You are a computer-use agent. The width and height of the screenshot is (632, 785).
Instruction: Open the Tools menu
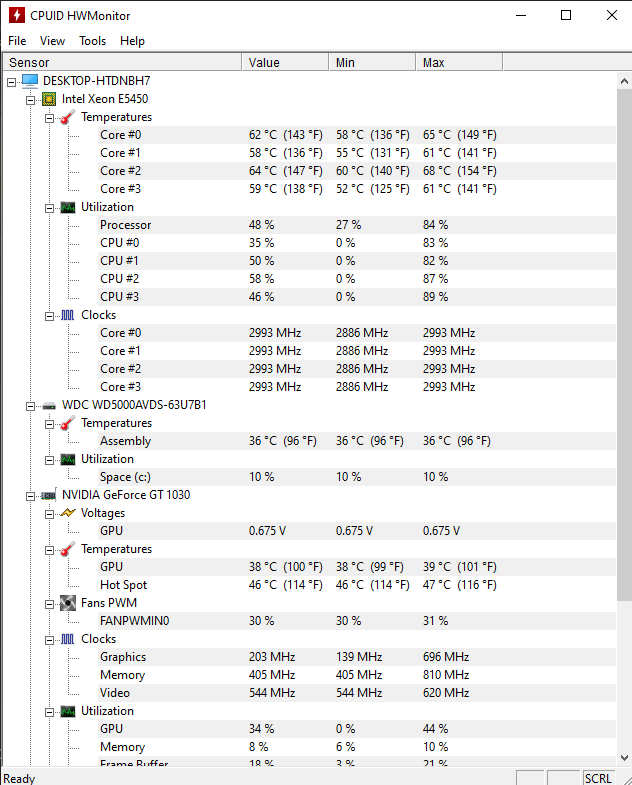coord(93,41)
